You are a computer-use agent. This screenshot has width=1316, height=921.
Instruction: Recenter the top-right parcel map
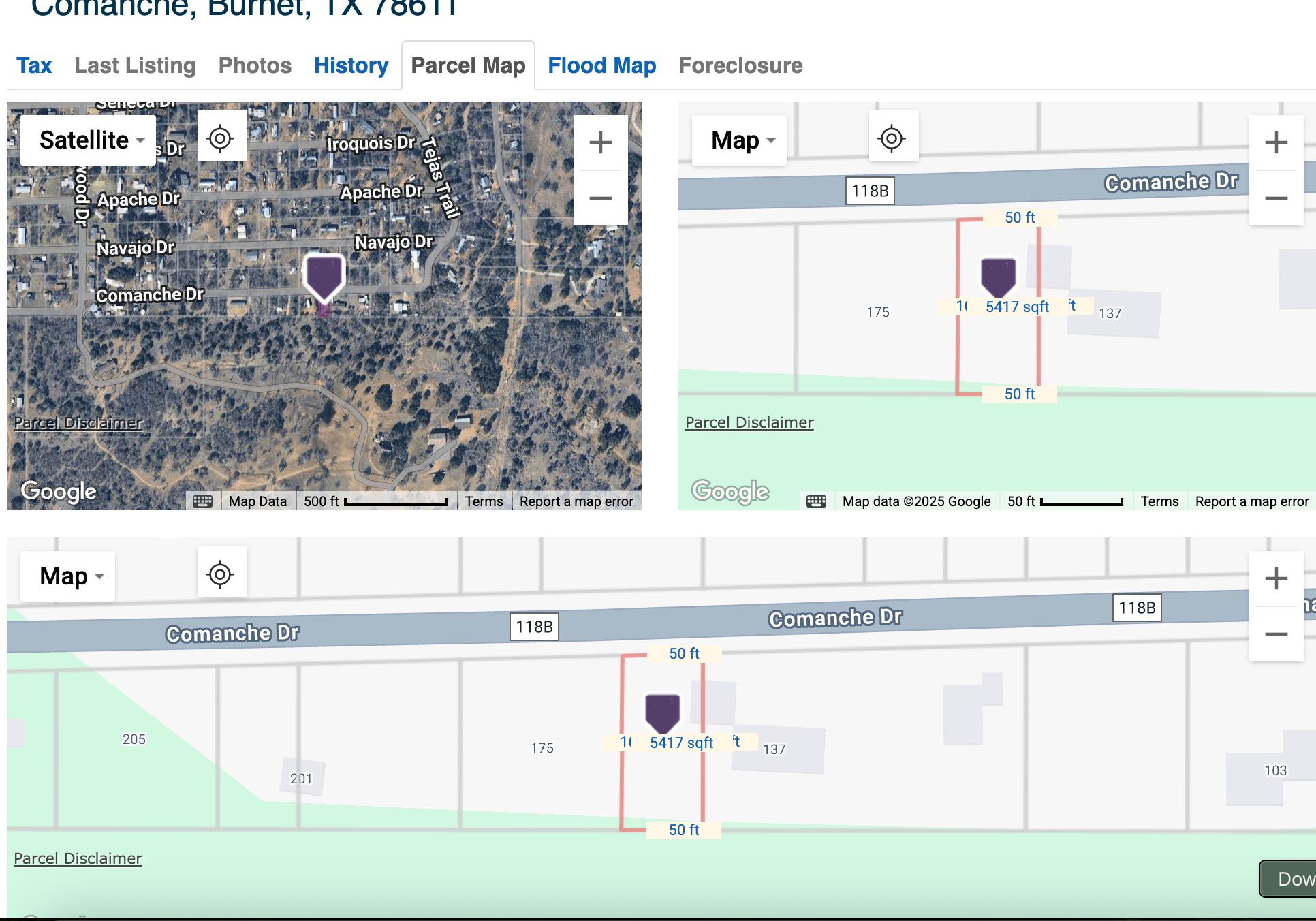[892, 138]
